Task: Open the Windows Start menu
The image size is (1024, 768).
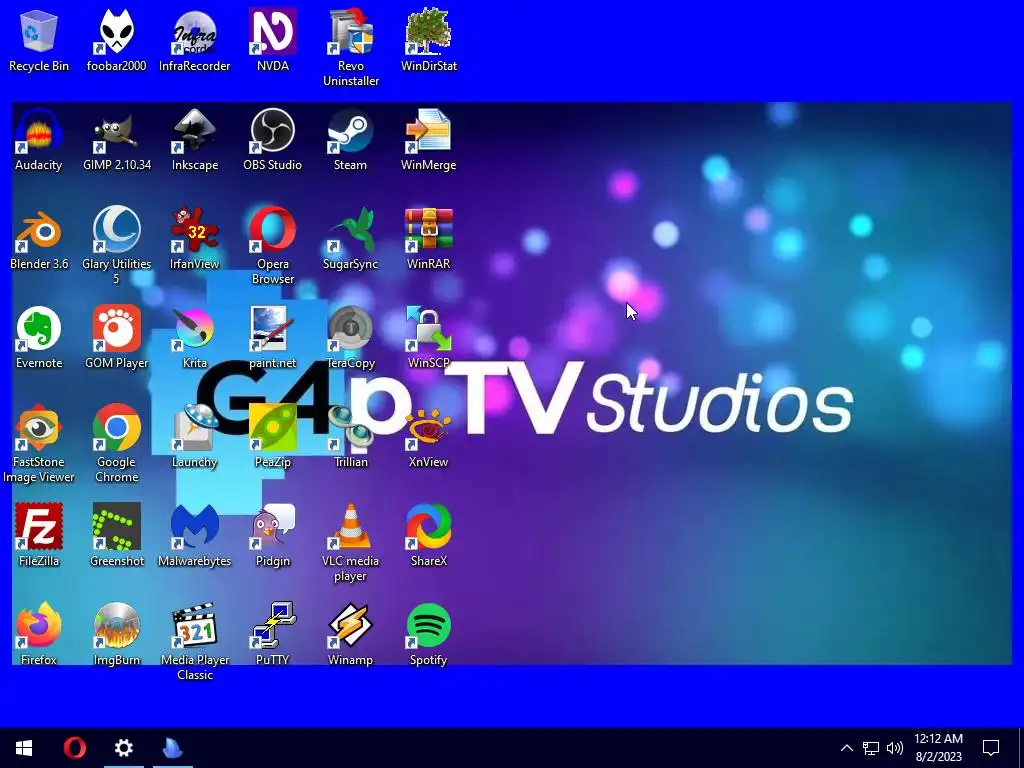Action: pyautogui.click(x=24, y=748)
